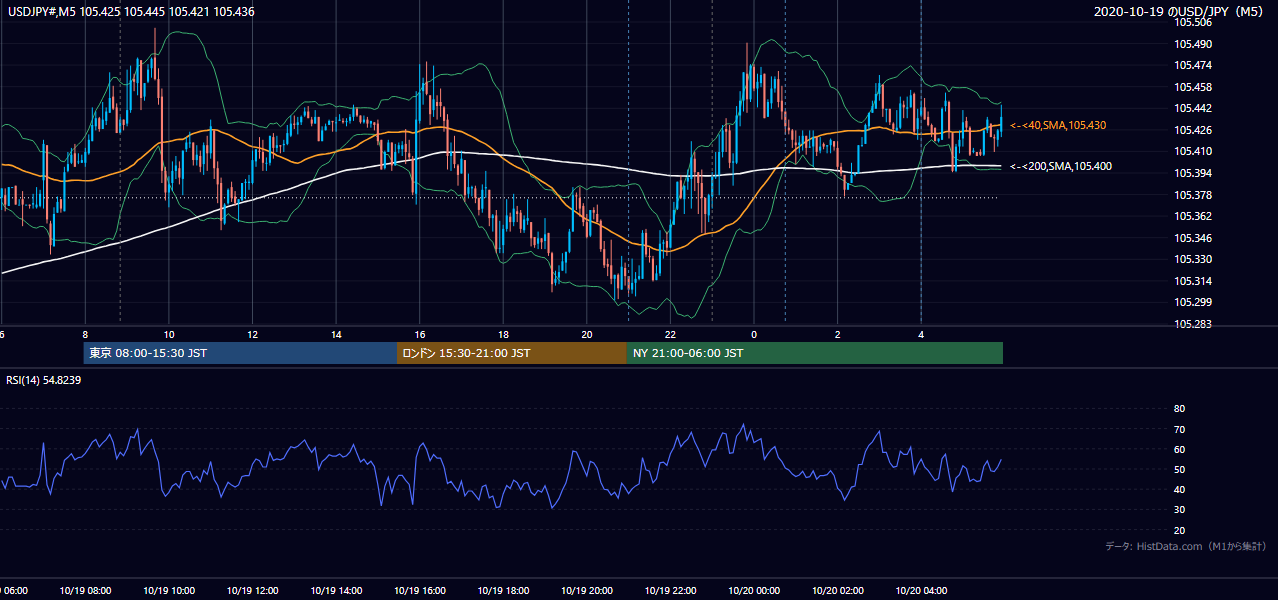Click the NY 21:00-06:00 JST session bar
Image resolution: width=1278 pixels, height=600 pixels.
click(x=815, y=353)
